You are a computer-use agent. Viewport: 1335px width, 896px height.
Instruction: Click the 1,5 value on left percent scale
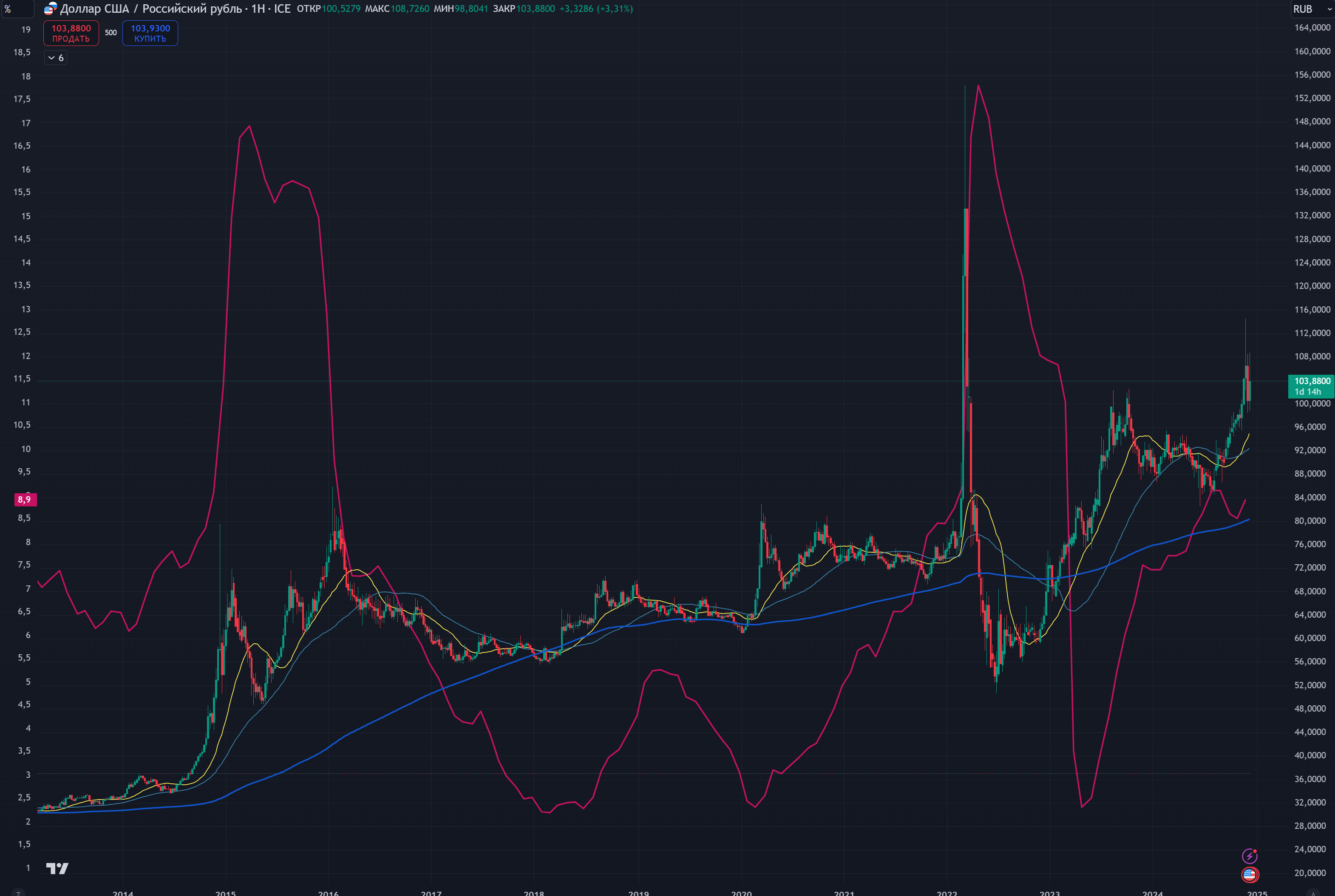(x=24, y=844)
